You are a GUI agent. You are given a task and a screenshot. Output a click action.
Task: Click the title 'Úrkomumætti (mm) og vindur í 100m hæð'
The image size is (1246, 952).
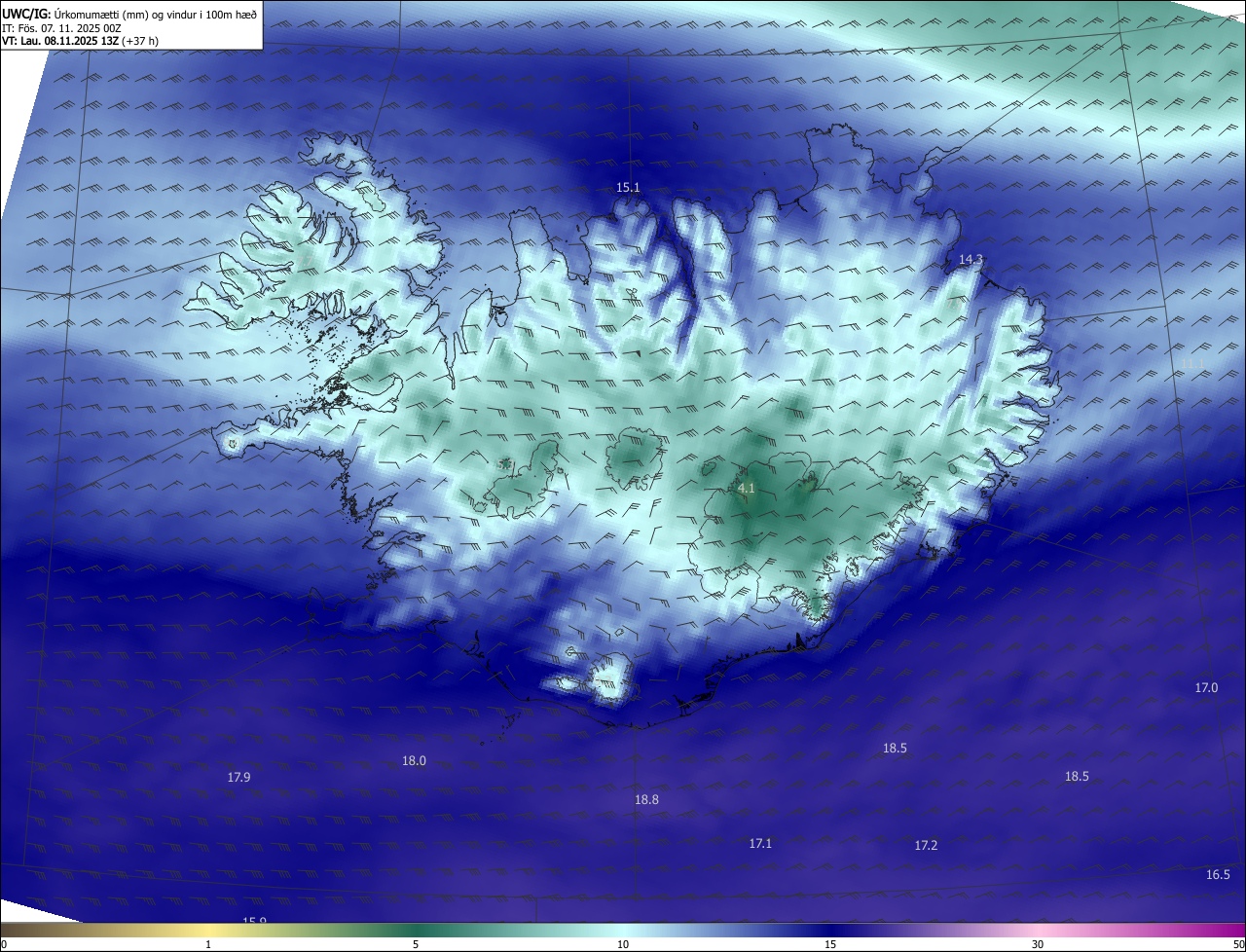click(x=155, y=14)
